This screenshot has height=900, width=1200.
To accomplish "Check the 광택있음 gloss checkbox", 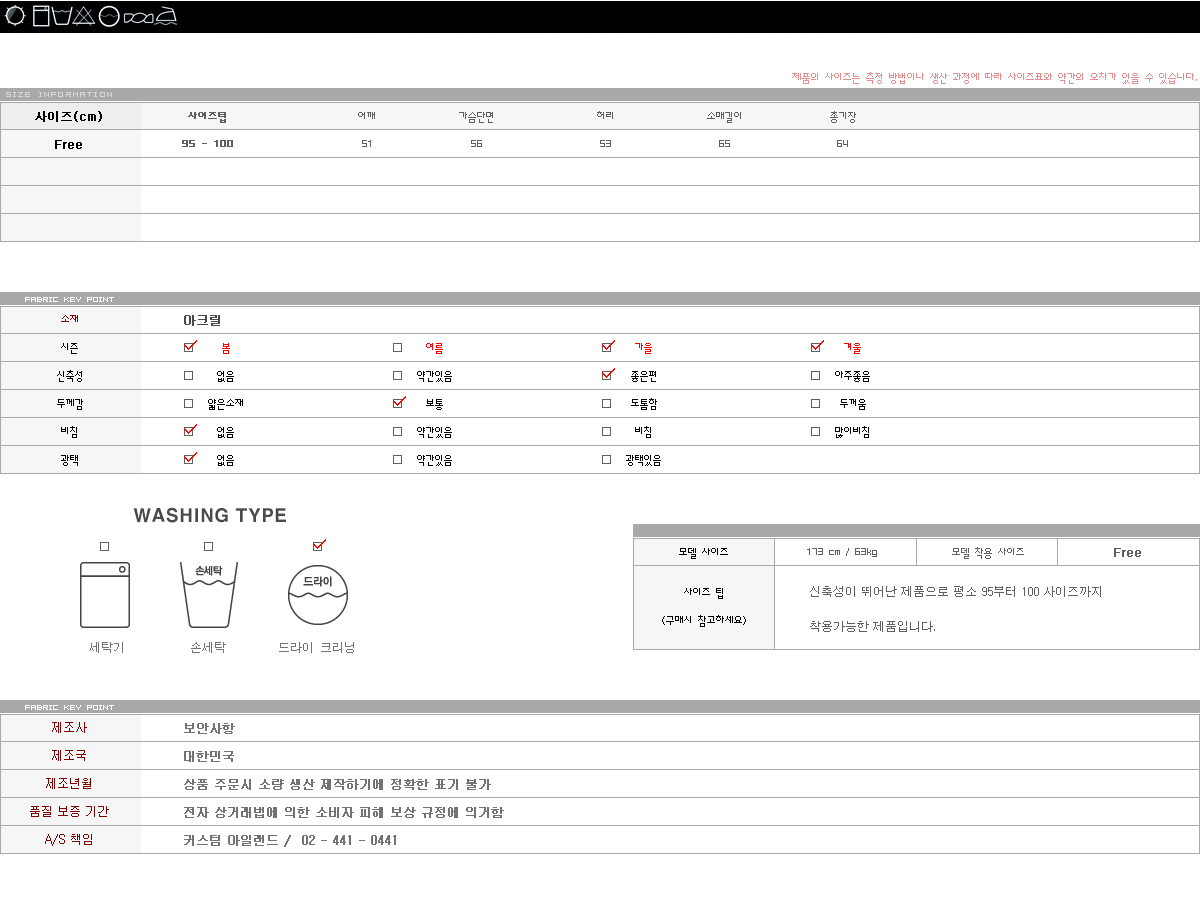I will click(x=606, y=460).
